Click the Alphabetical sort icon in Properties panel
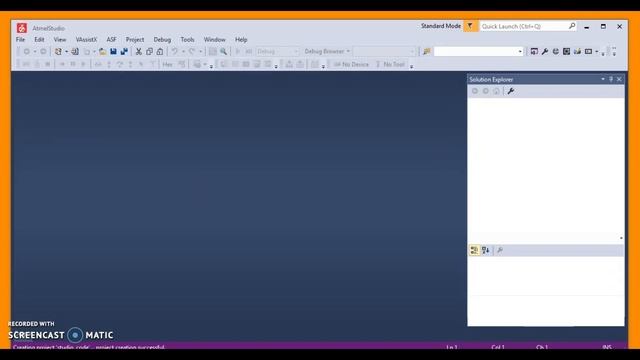This screenshot has height=360, width=640. click(485, 250)
